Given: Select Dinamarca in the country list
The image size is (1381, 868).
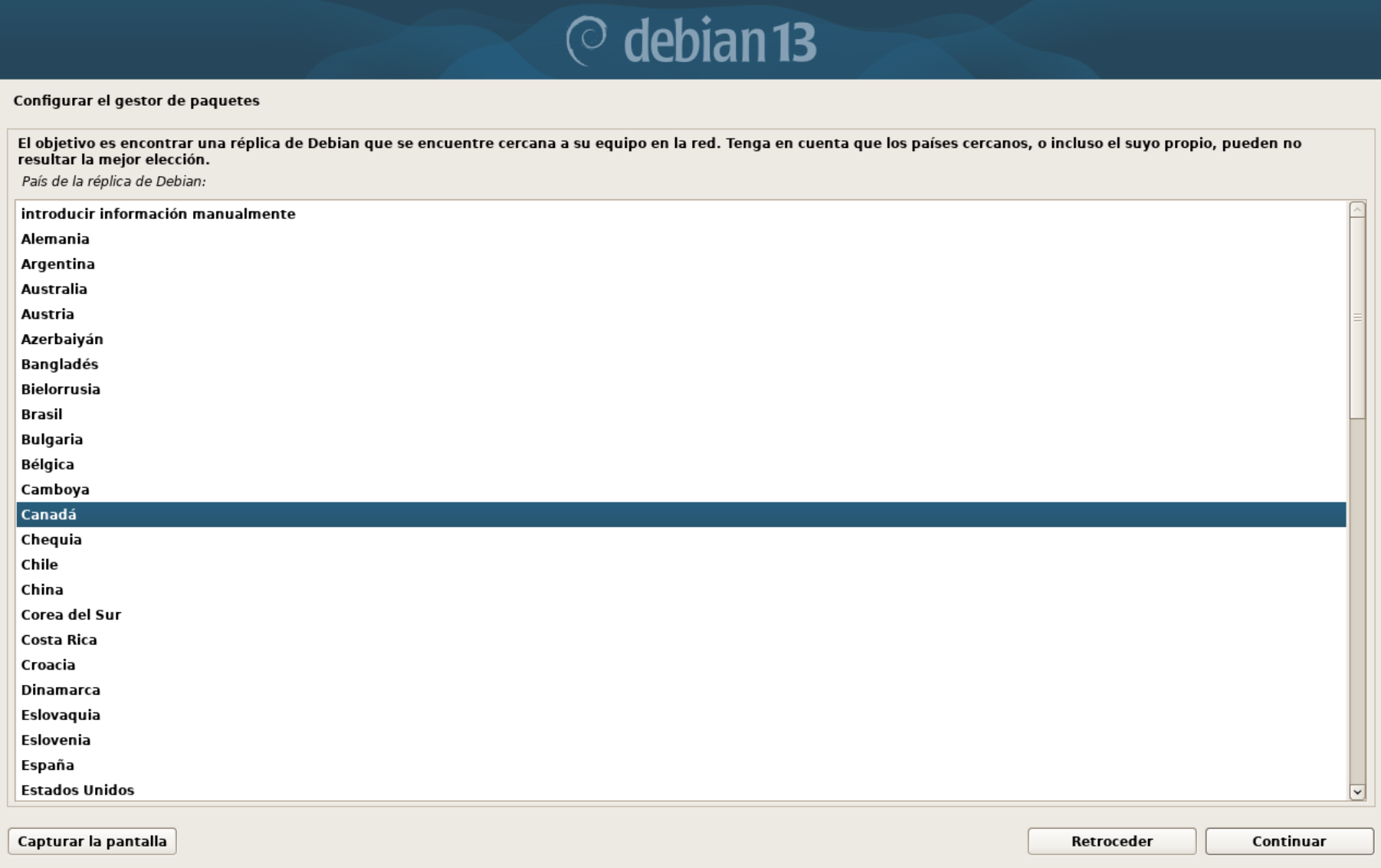Looking at the screenshot, I should tap(681, 690).
